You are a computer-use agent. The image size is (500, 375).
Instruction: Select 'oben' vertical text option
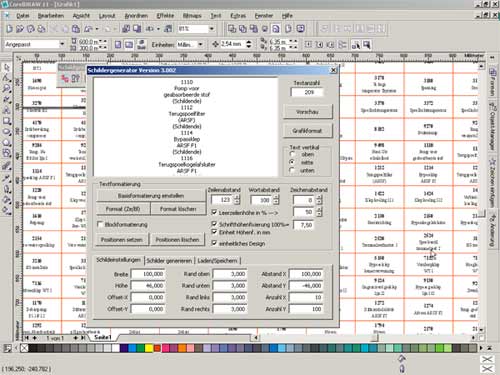(x=293, y=154)
